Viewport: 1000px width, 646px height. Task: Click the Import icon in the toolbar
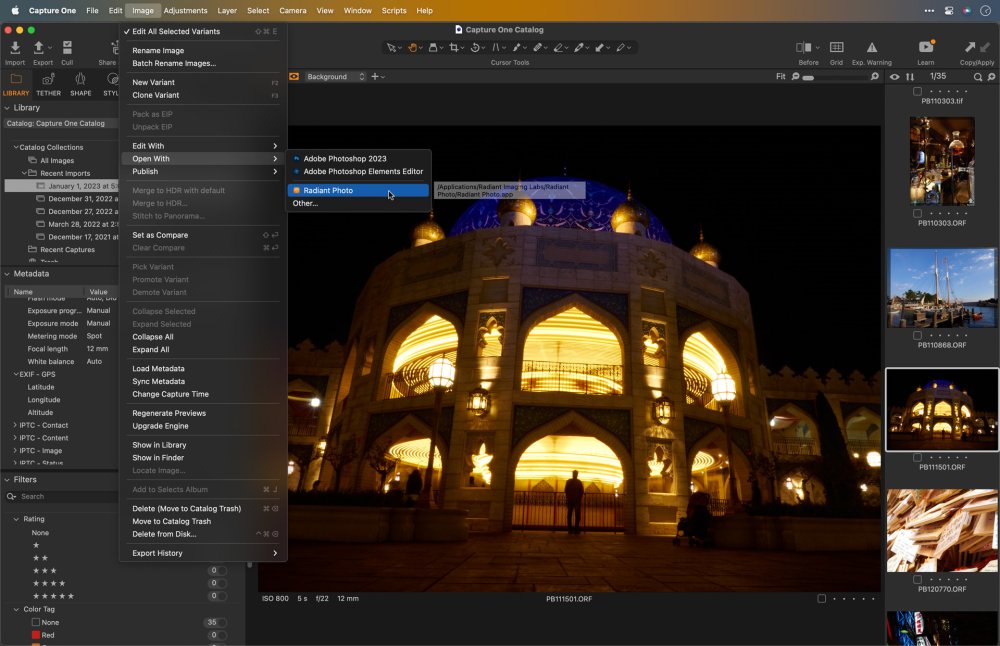coord(15,48)
